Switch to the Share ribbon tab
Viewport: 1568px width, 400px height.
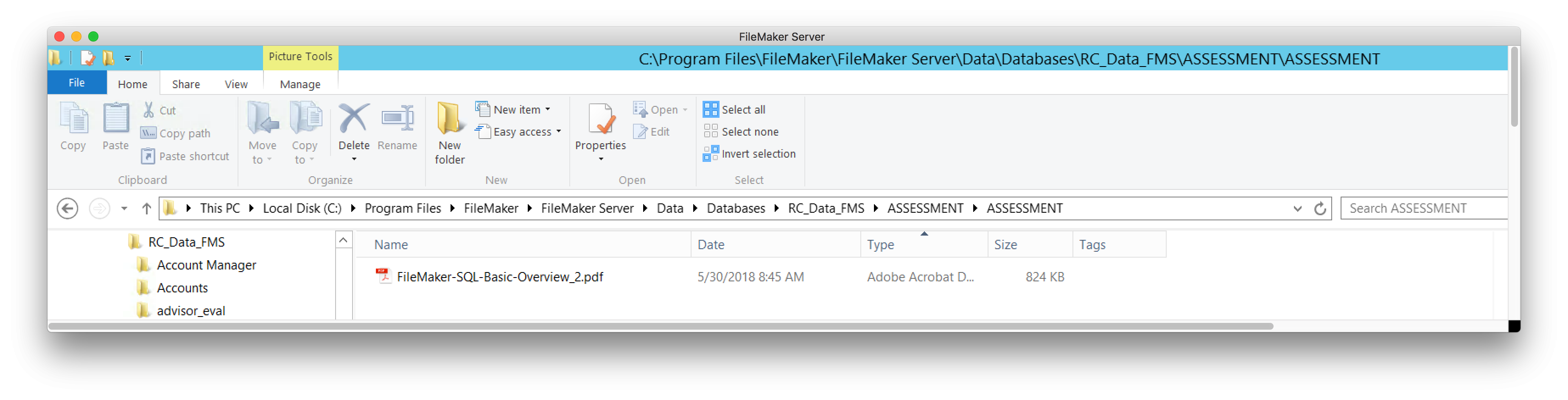pos(186,84)
